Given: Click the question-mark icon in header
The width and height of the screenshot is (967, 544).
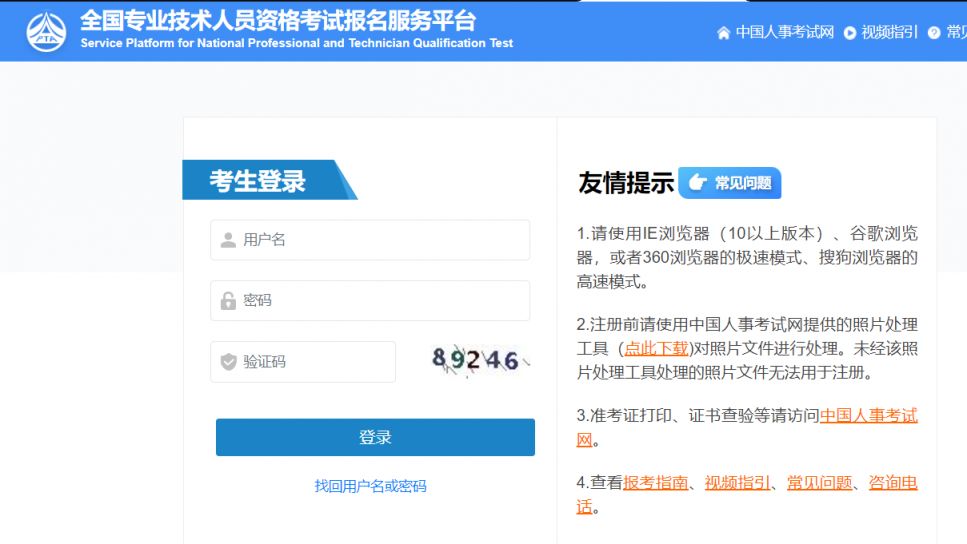Looking at the screenshot, I should point(934,33).
